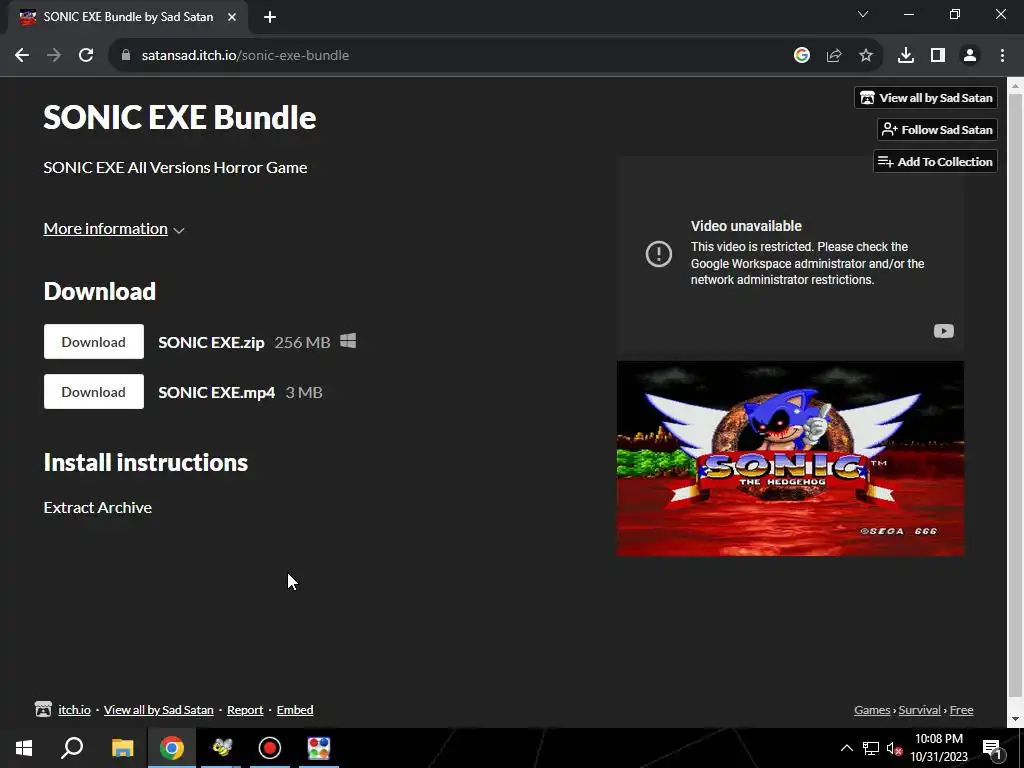Viewport: 1024px width, 768px height.
Task: Click the Embed link in footer
Action: pos(295,710)
